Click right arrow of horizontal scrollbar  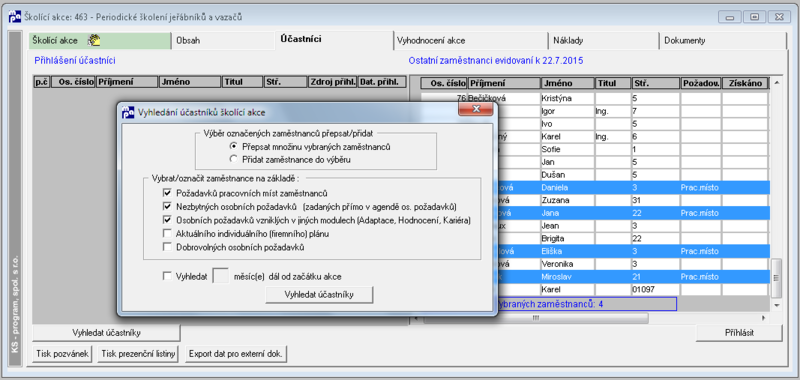764,318
